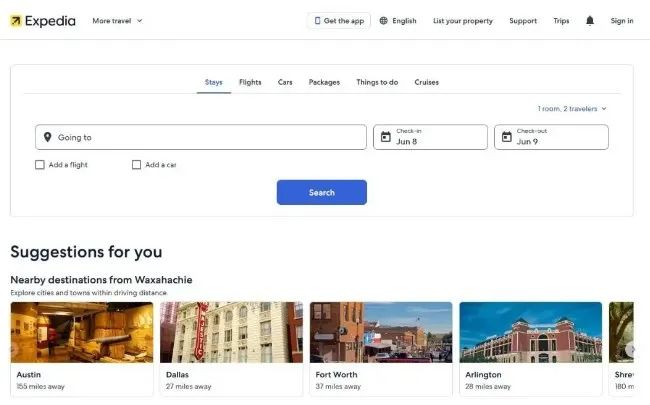650x405 pixels.
Task: Open the Fort Worth destination photo
Action: pos(381,332)
